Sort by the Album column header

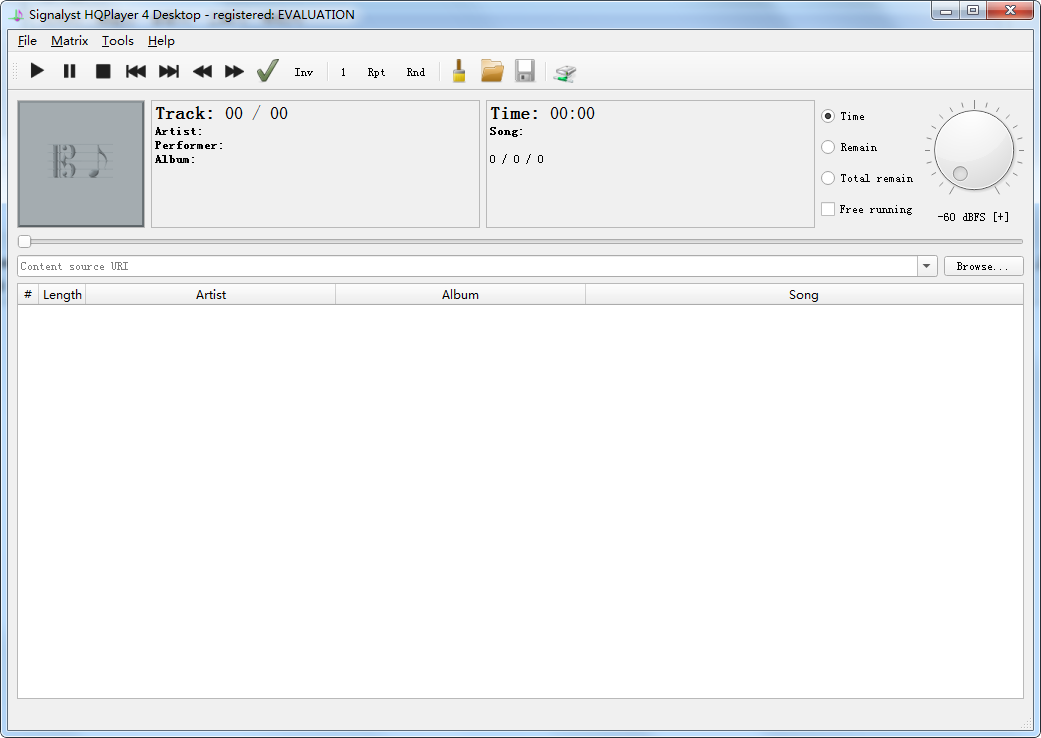pos(460,295)
